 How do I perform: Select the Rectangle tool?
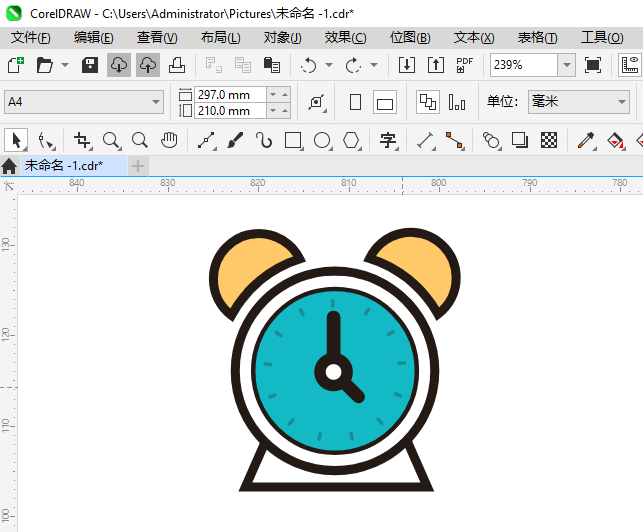tap(294, 140)
